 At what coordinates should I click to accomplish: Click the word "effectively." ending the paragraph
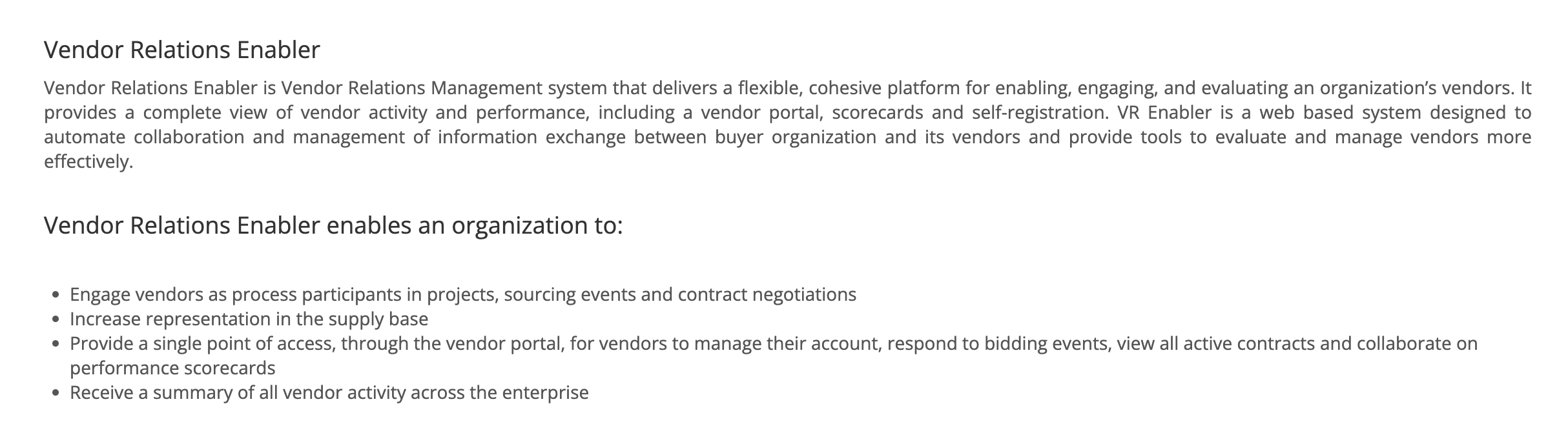pos(88,161)
